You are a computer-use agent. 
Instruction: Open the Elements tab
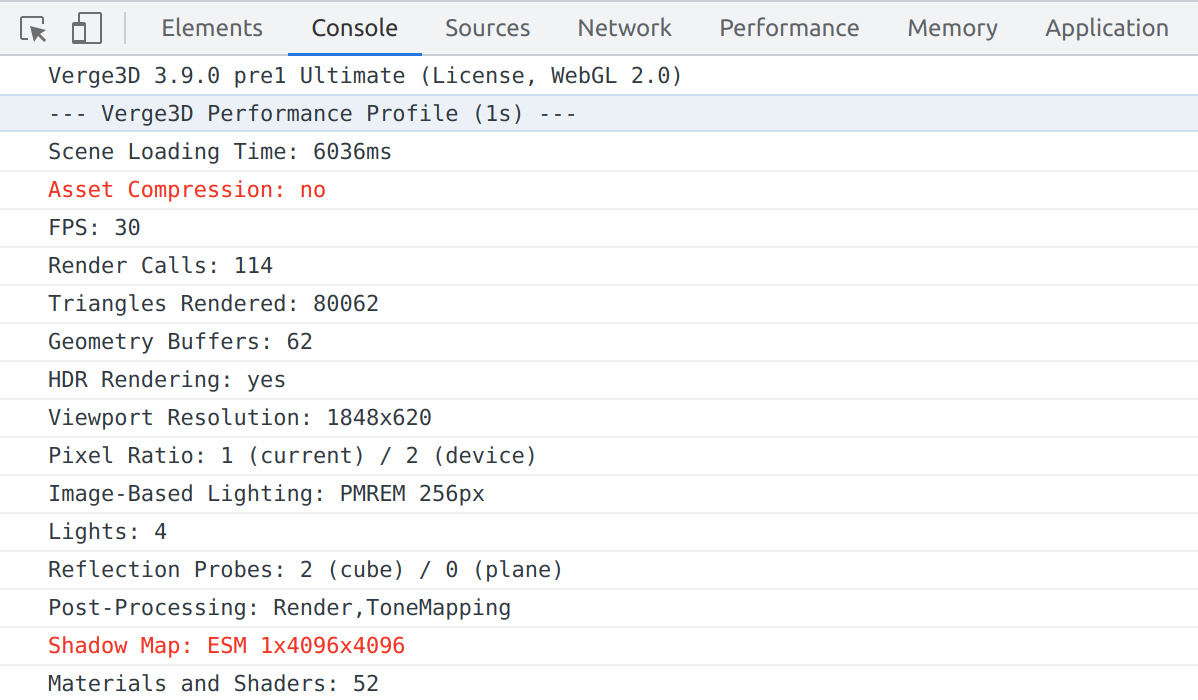212,28
